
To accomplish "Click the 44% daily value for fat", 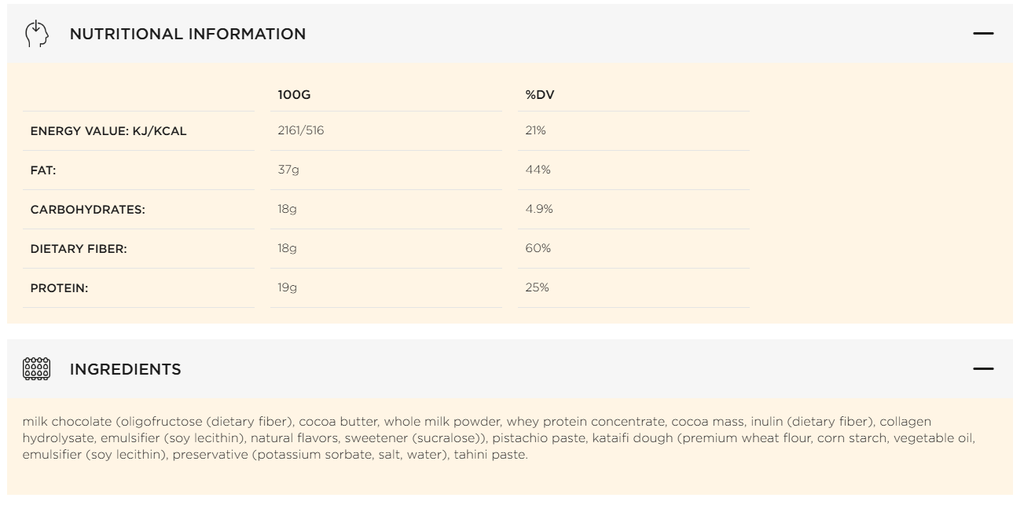I will point(538,170).
